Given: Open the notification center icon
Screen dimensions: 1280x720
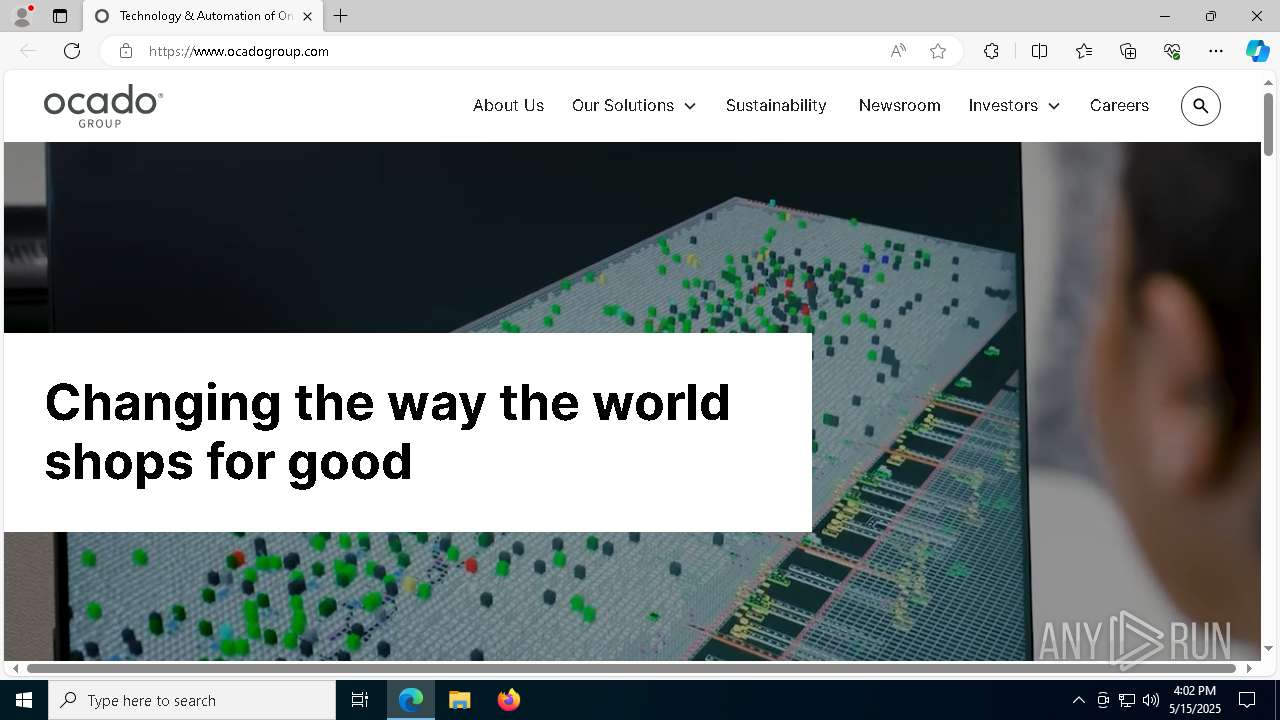Looking at the screenshot, I should tap(1247, 700).
